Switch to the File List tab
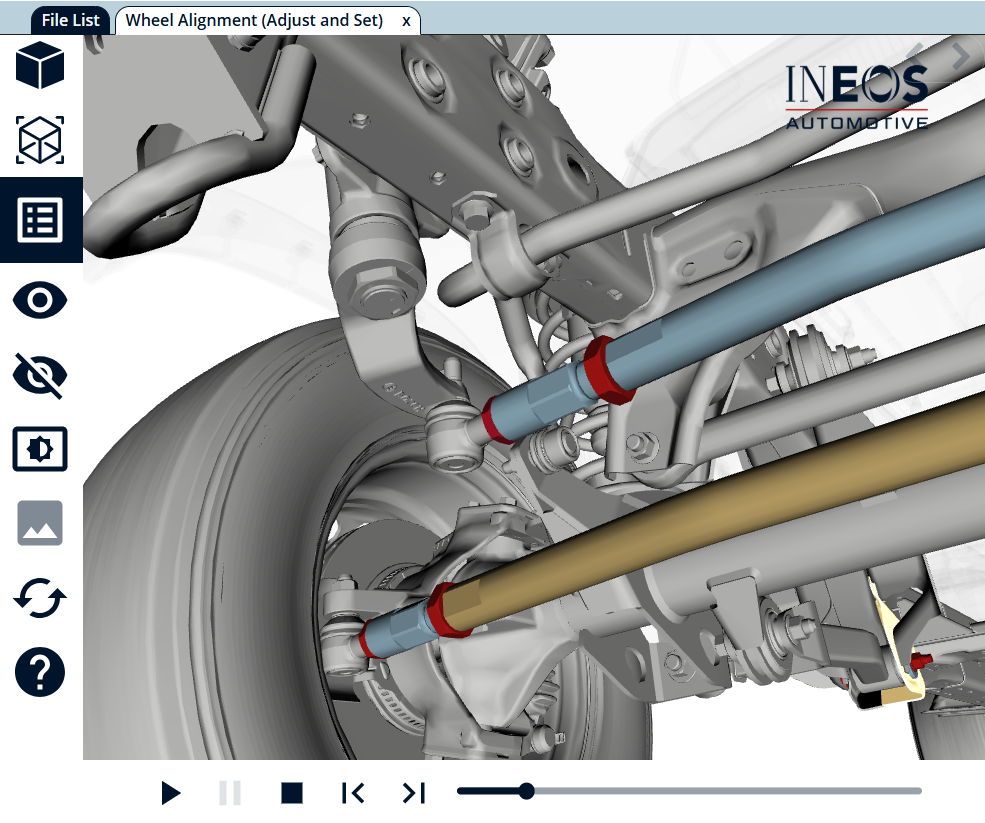 [x=71, y=20]
